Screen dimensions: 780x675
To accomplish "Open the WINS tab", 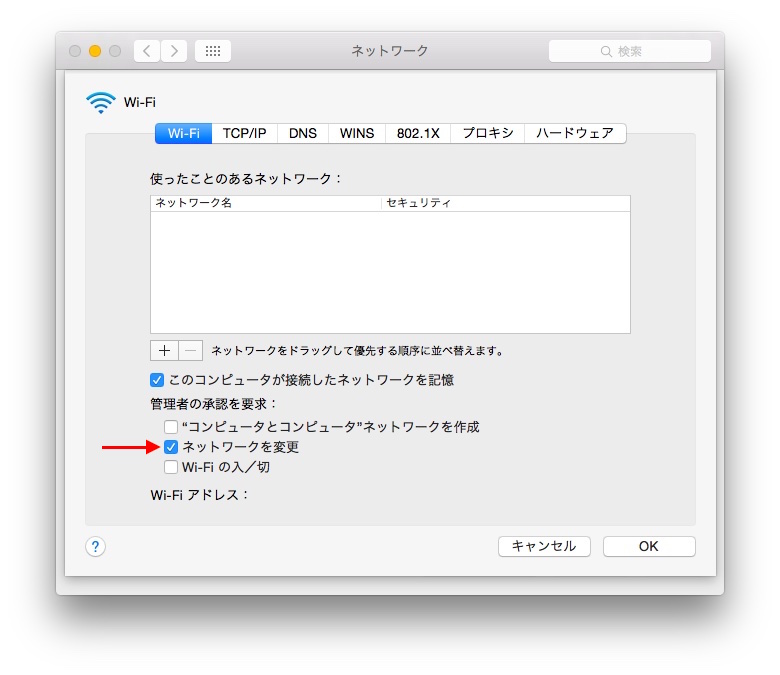I will click(357, 133).
